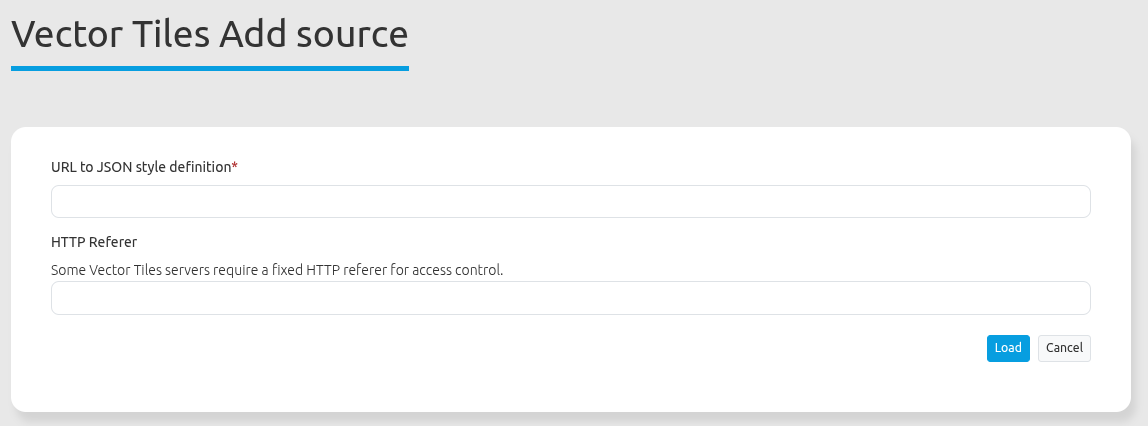Screen dimensions: 1148x426
Task: Focus the HTTP Referer text field
Action: 570,298
